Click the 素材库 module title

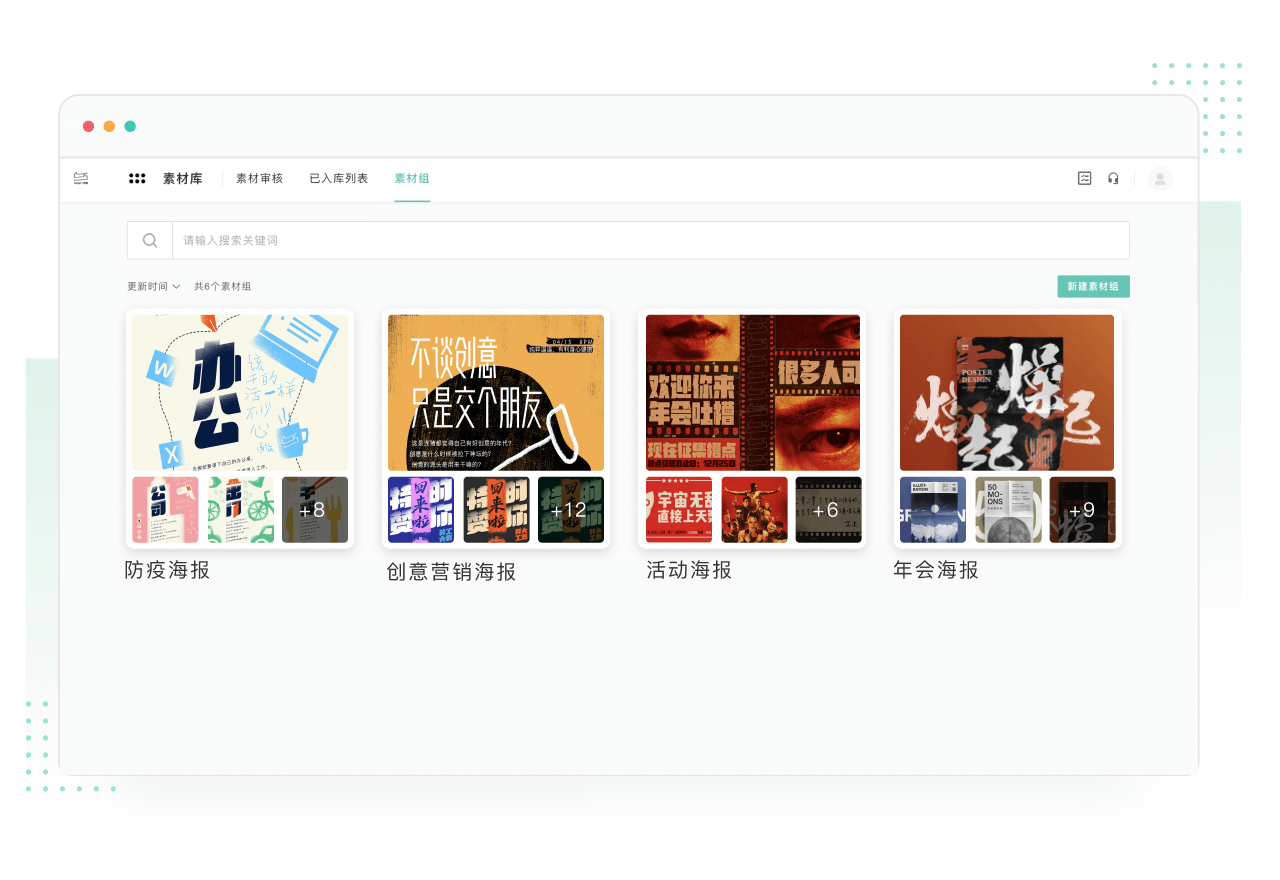[x=183, y=178]
